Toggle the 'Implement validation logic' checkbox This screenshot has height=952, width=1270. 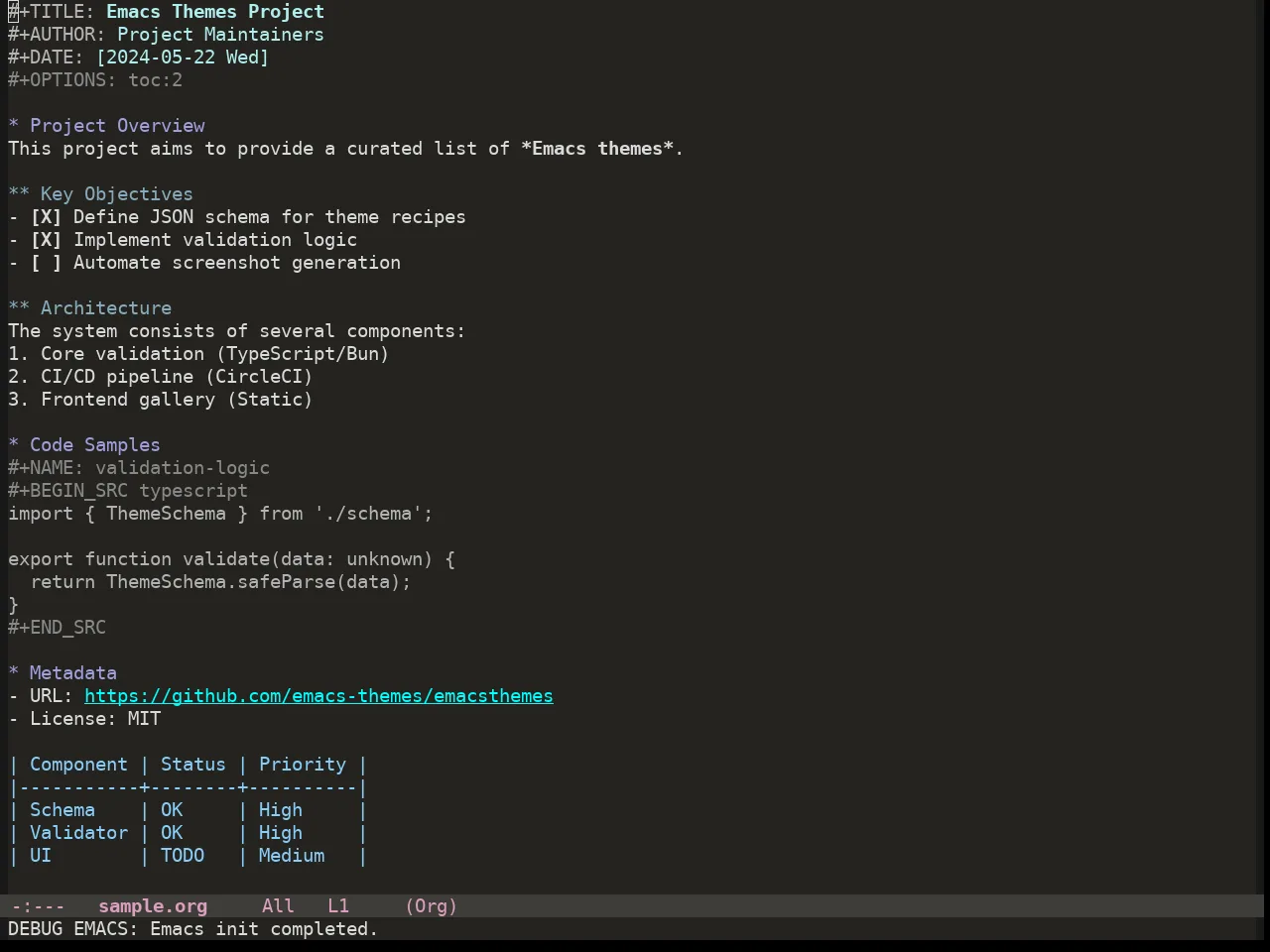46,240
